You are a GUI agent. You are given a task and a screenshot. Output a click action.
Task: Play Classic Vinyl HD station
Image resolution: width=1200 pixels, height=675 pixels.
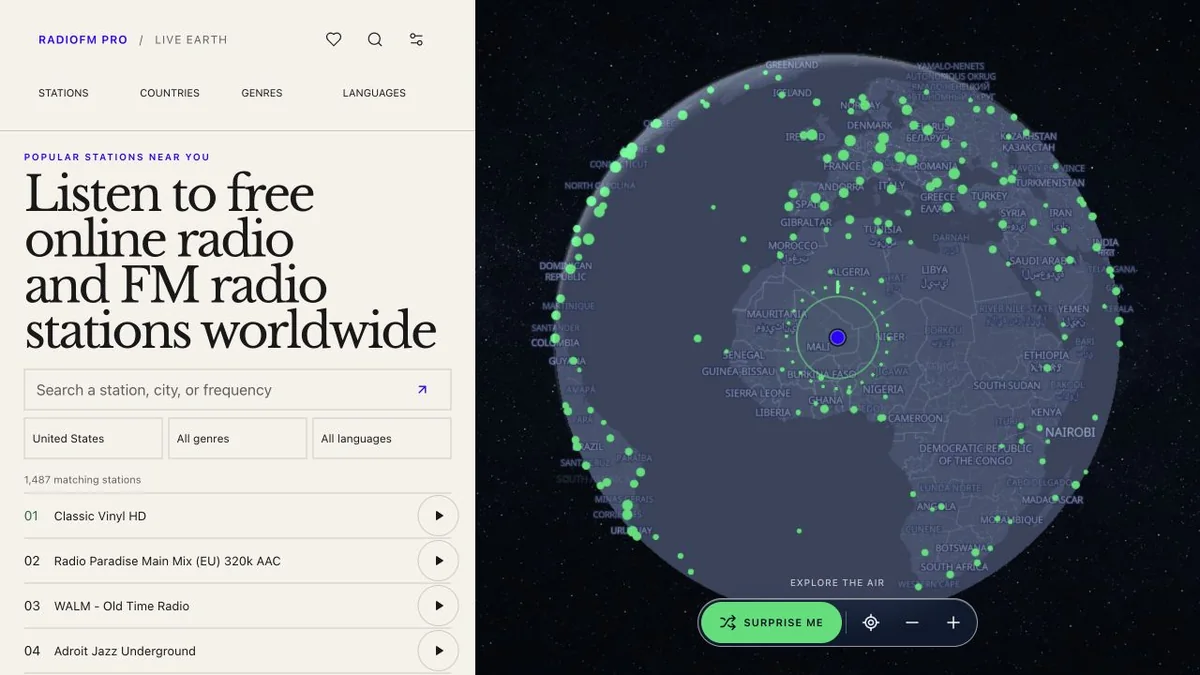click(438, 516)
